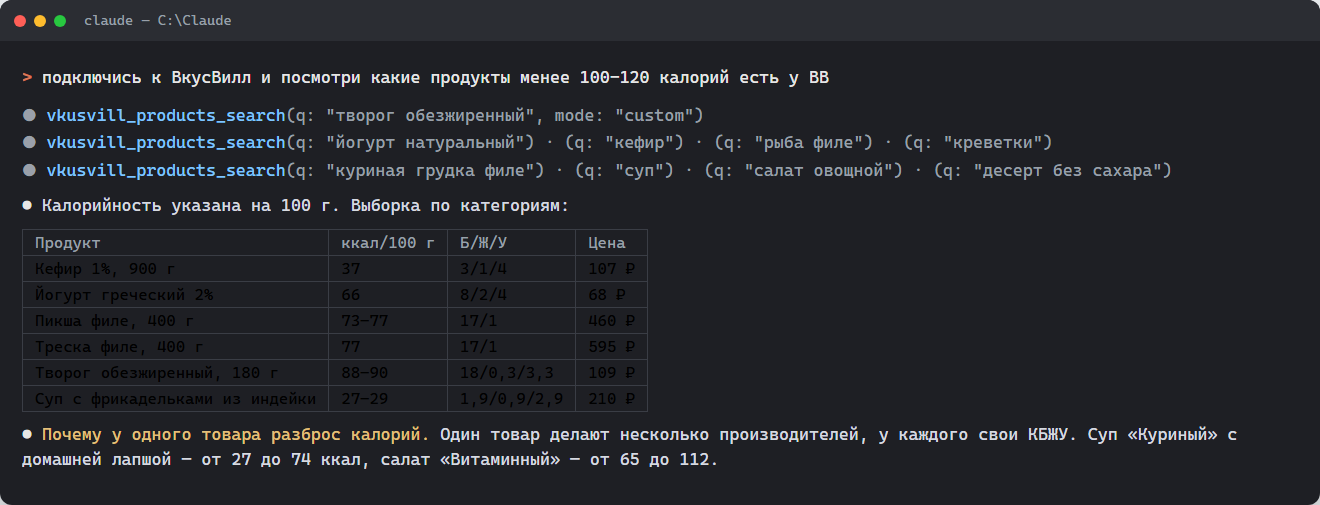
Task: Click the '1,9/0,9/2,9' macros cell
Action: [512, 399]
